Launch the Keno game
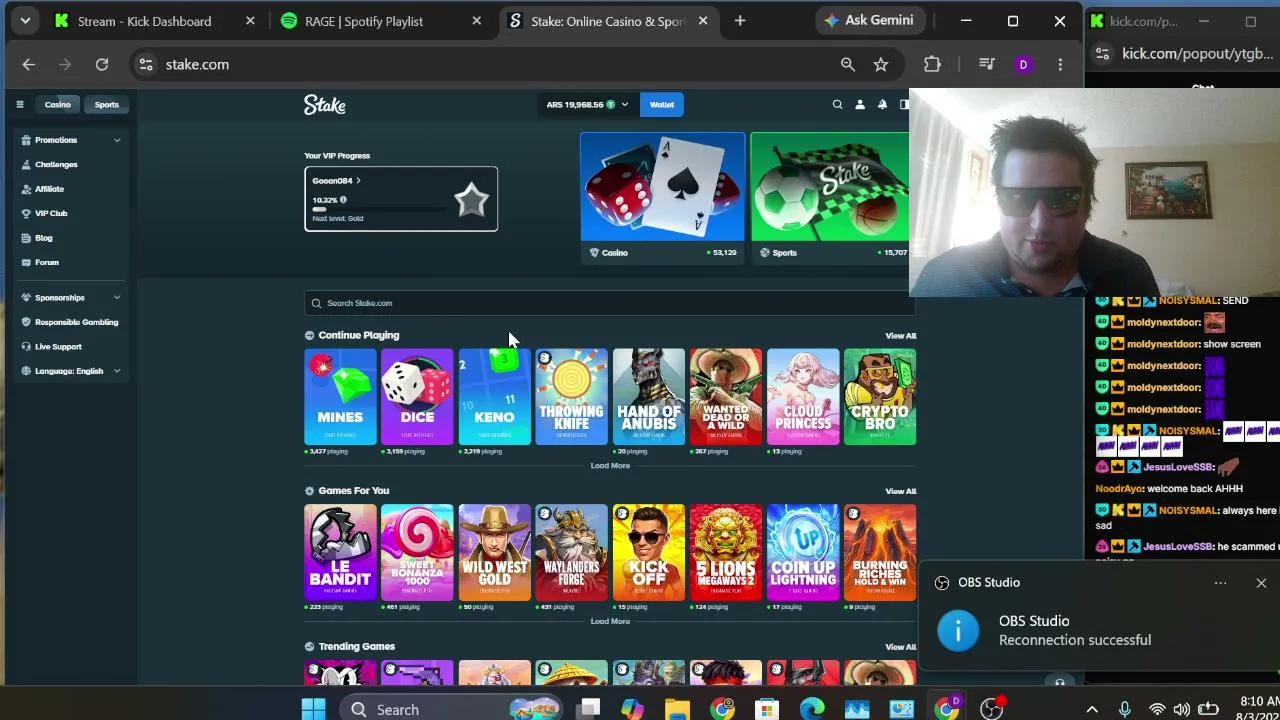Image resolution: width=1280 pixels, height=720 pixels. [494, 396]
